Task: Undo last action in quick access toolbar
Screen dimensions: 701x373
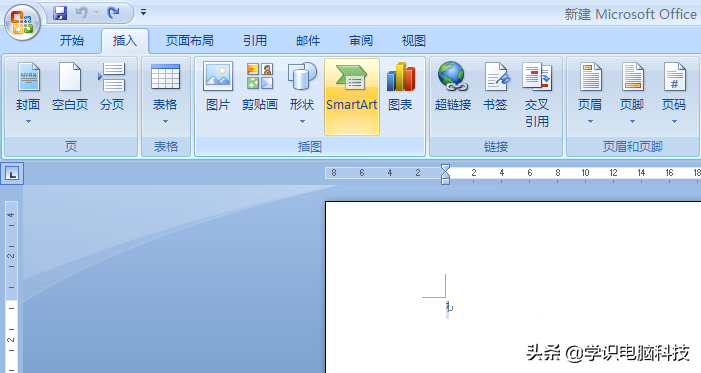Action: 82,13
